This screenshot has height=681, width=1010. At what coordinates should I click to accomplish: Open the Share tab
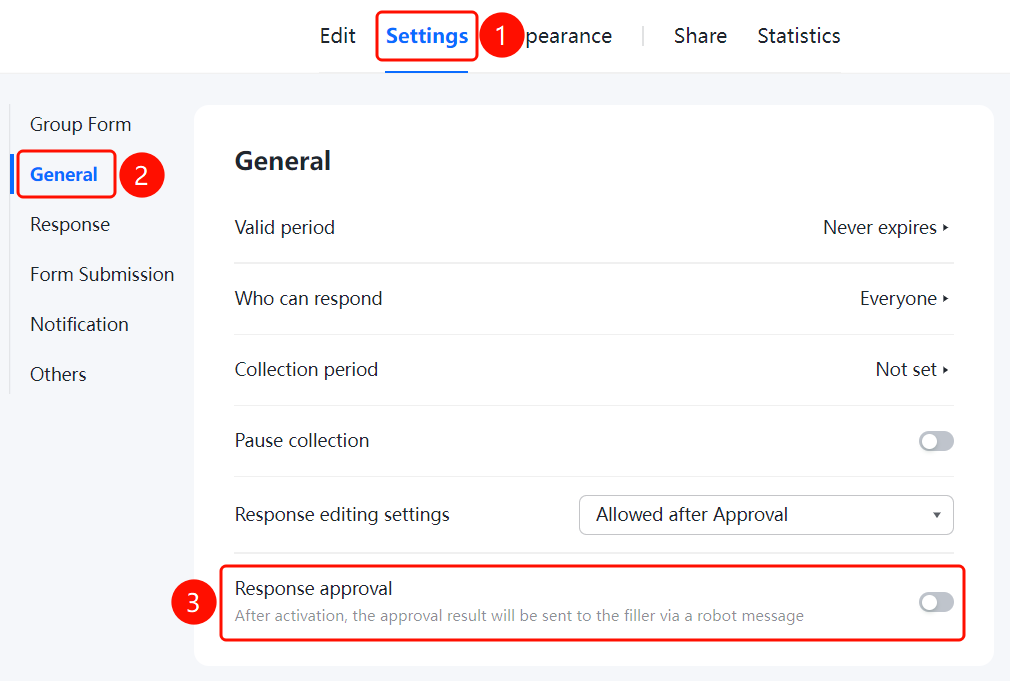coord(700,36)
